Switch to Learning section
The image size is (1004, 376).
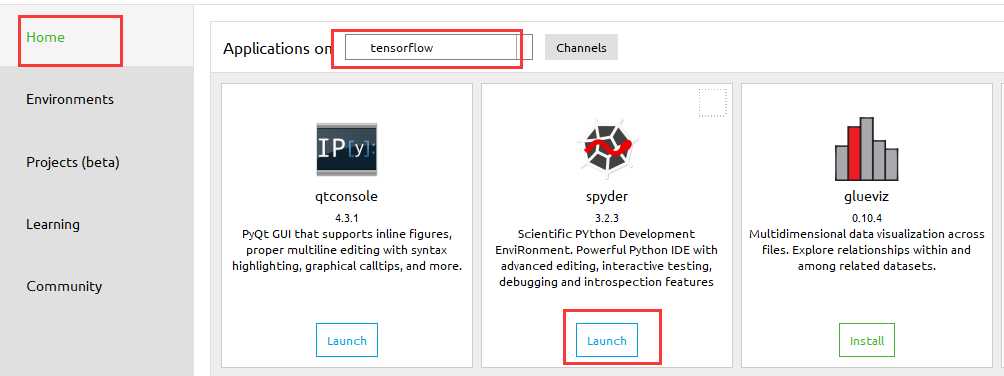pos(53,224)
